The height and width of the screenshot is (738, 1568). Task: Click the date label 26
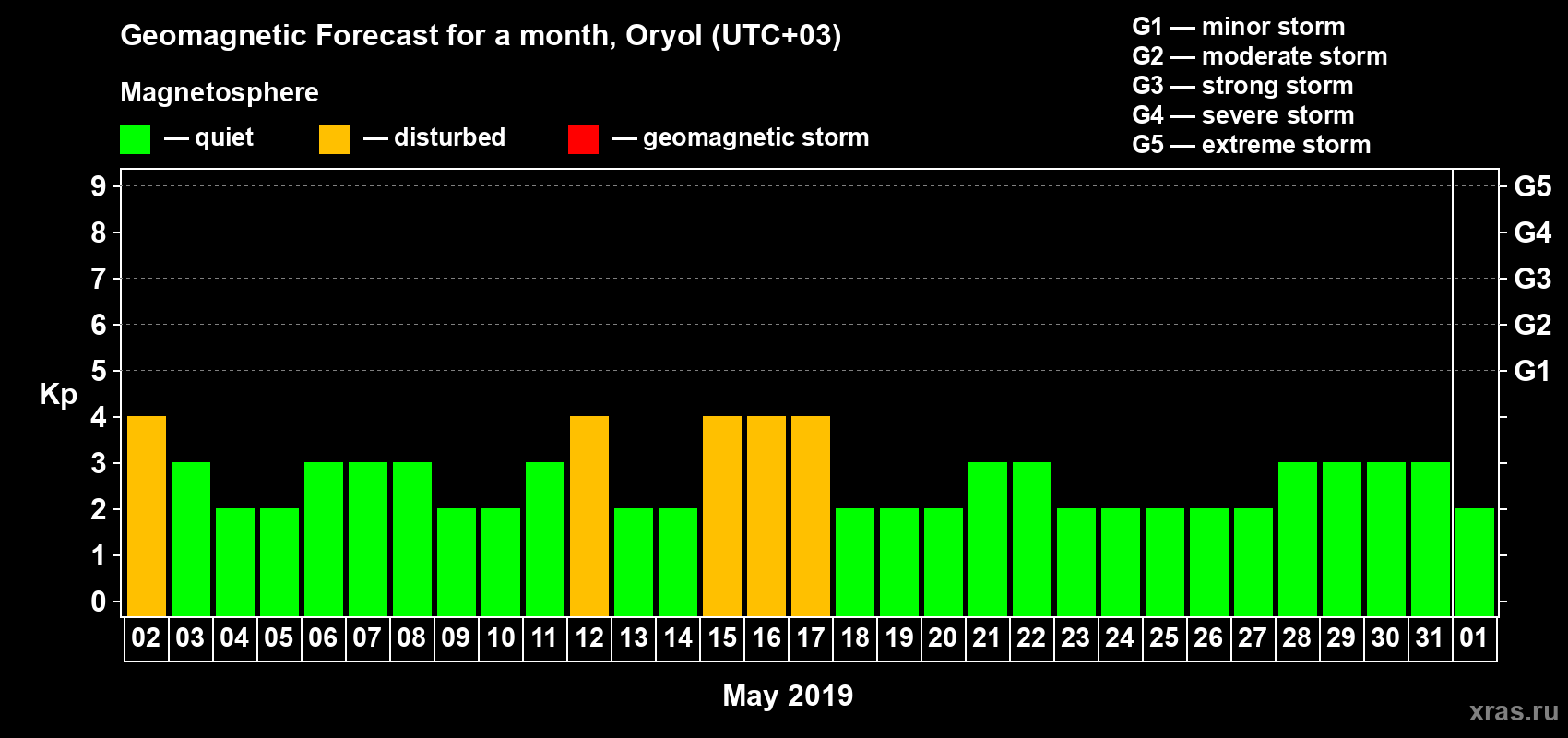coord(1208,637)
